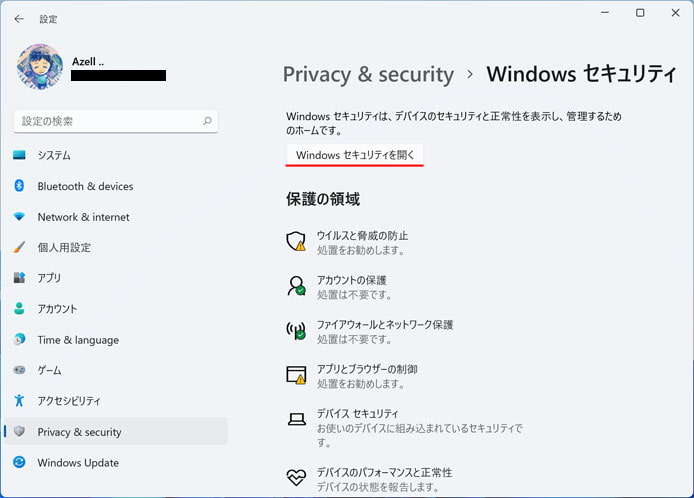Open device security laptop icon
The image size is (694, 498).
click(x=296, y=419)
